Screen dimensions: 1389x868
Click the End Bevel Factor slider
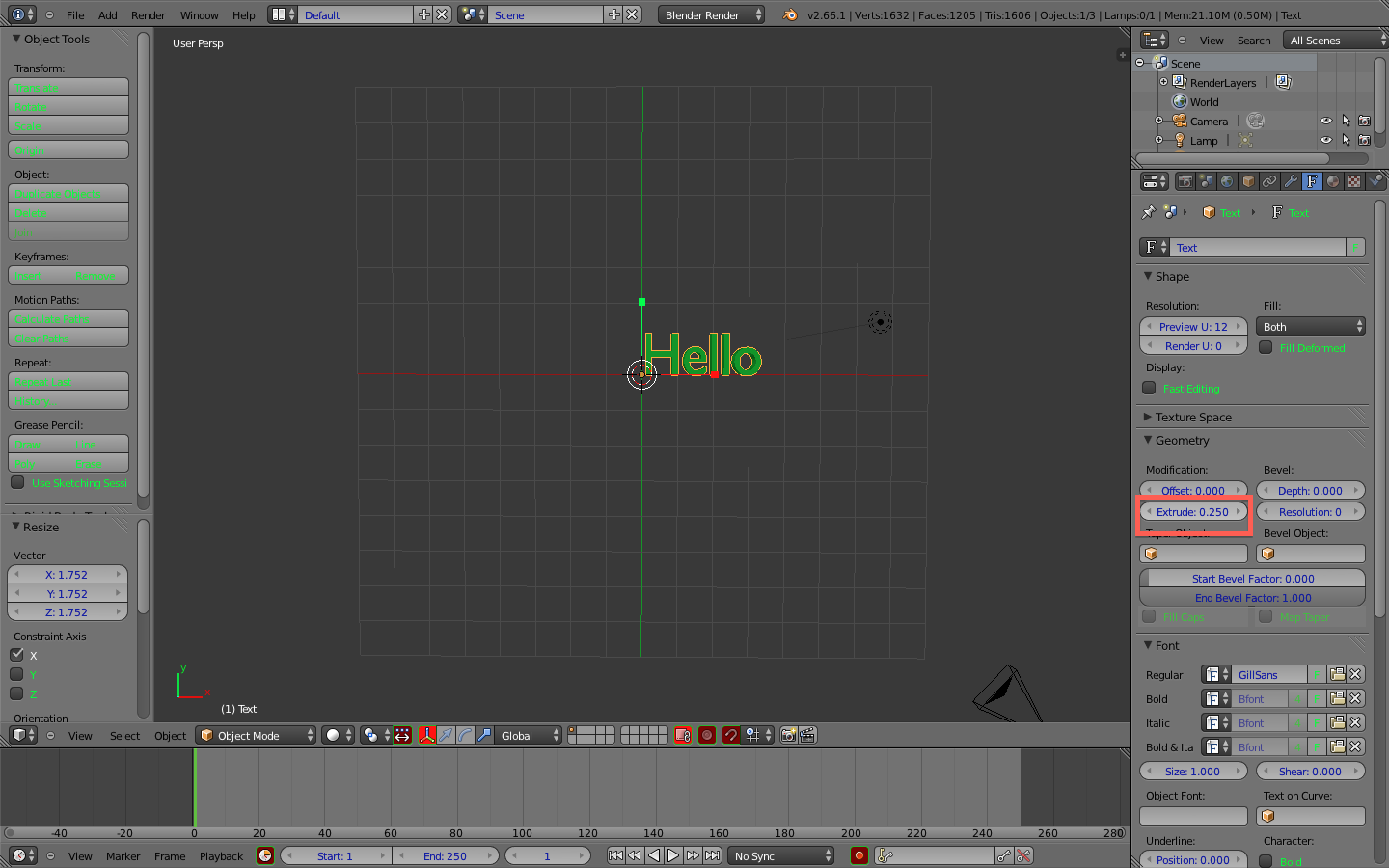point(1252,598)
